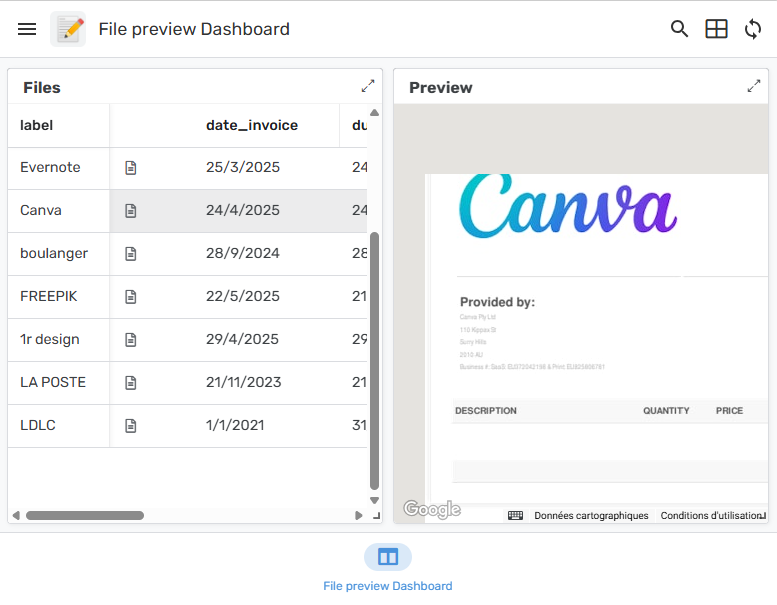
Task: Click date 21/11/2023 in LA POSTE row
Action: 244,383
